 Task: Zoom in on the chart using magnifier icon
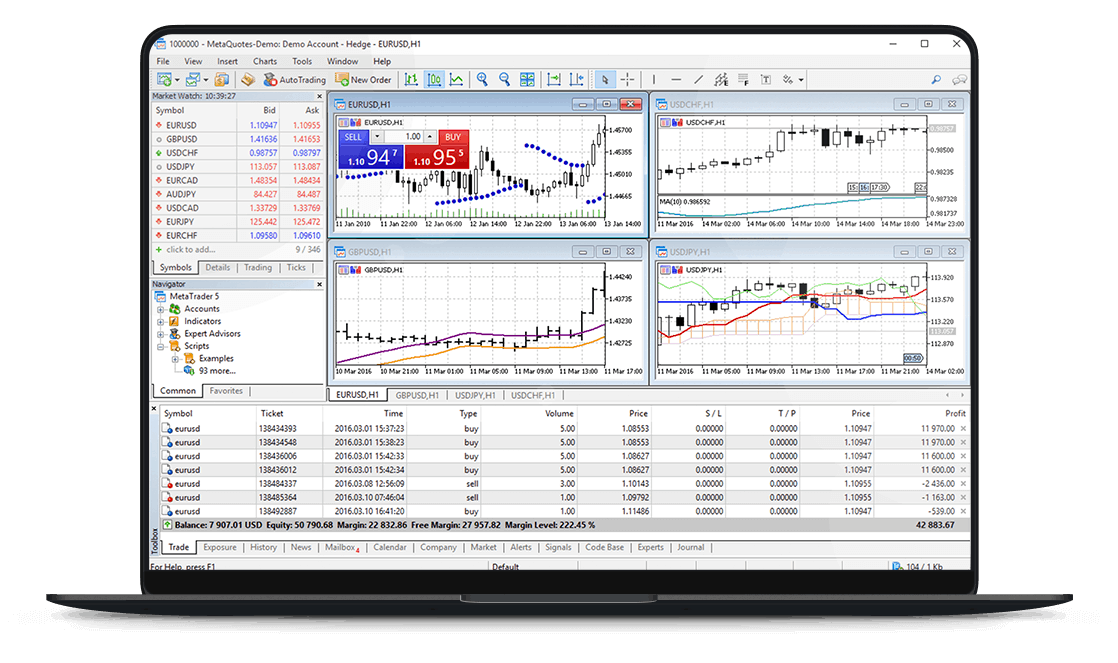pyautogui.click(x=482, y=79)
